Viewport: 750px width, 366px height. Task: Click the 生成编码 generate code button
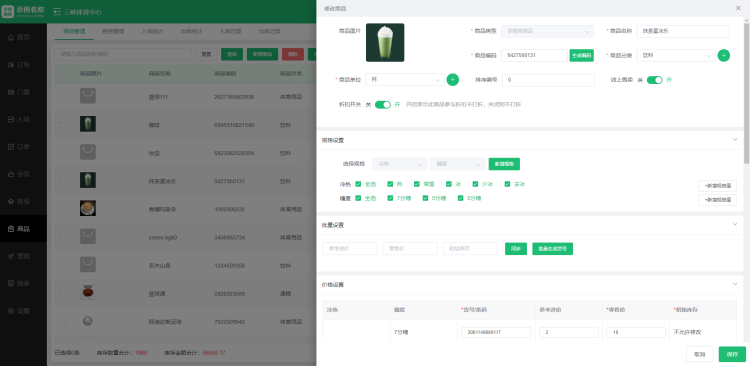(x=582, y=55)
